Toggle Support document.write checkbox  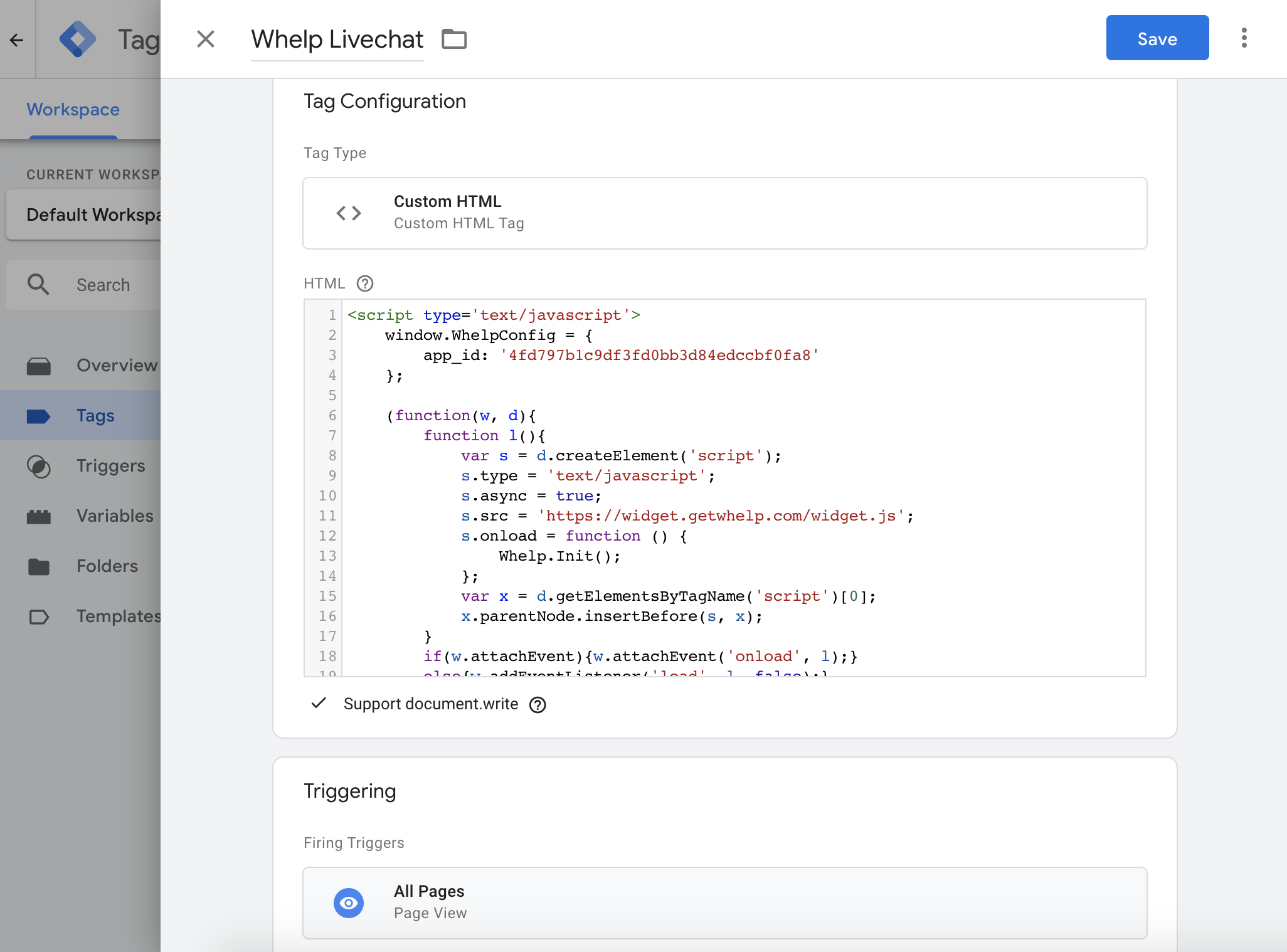click(319, 703)
